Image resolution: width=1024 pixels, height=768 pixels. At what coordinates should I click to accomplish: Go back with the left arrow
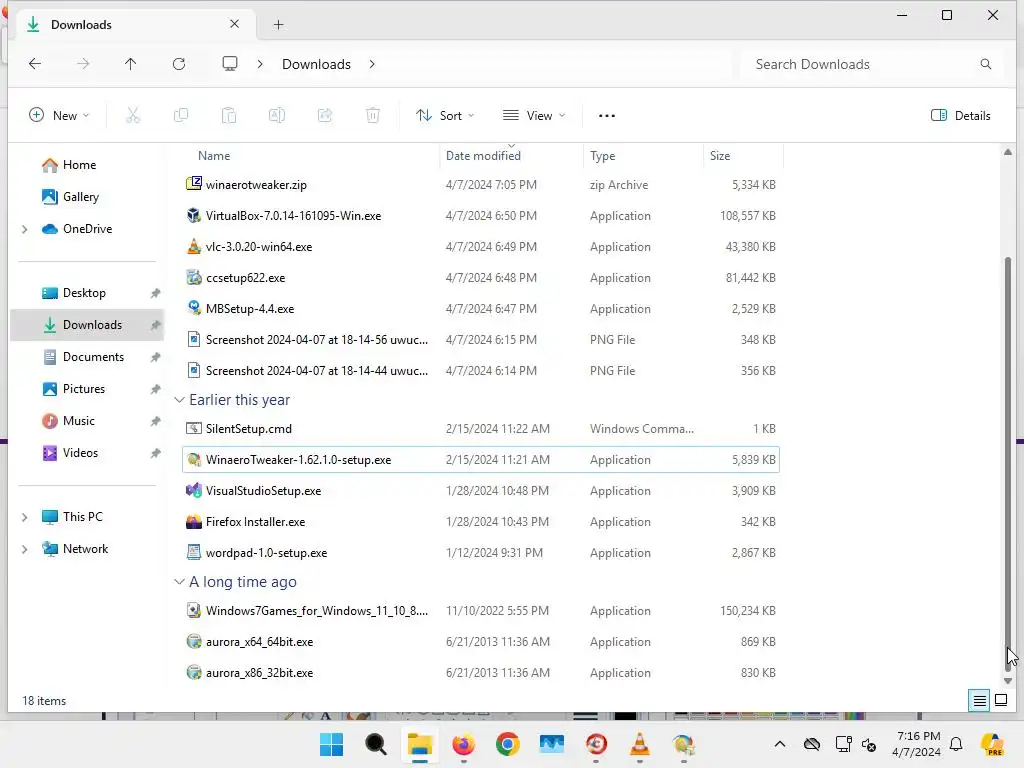(x=35, y=63)
